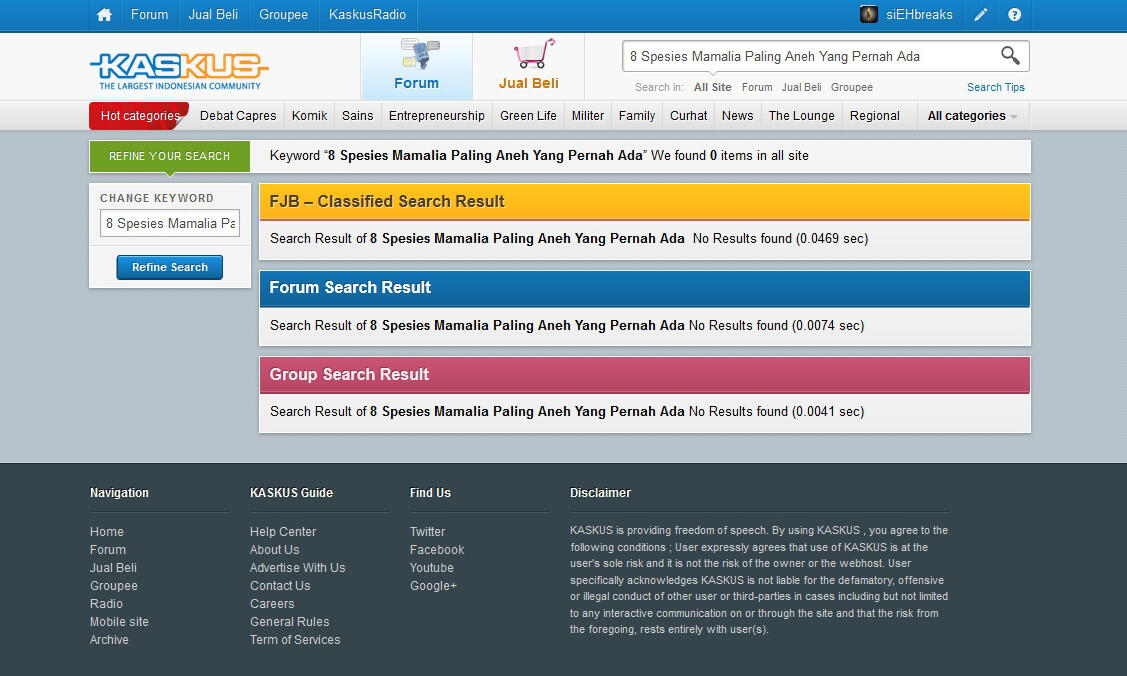Open the General Rules link

pos(290,621)
